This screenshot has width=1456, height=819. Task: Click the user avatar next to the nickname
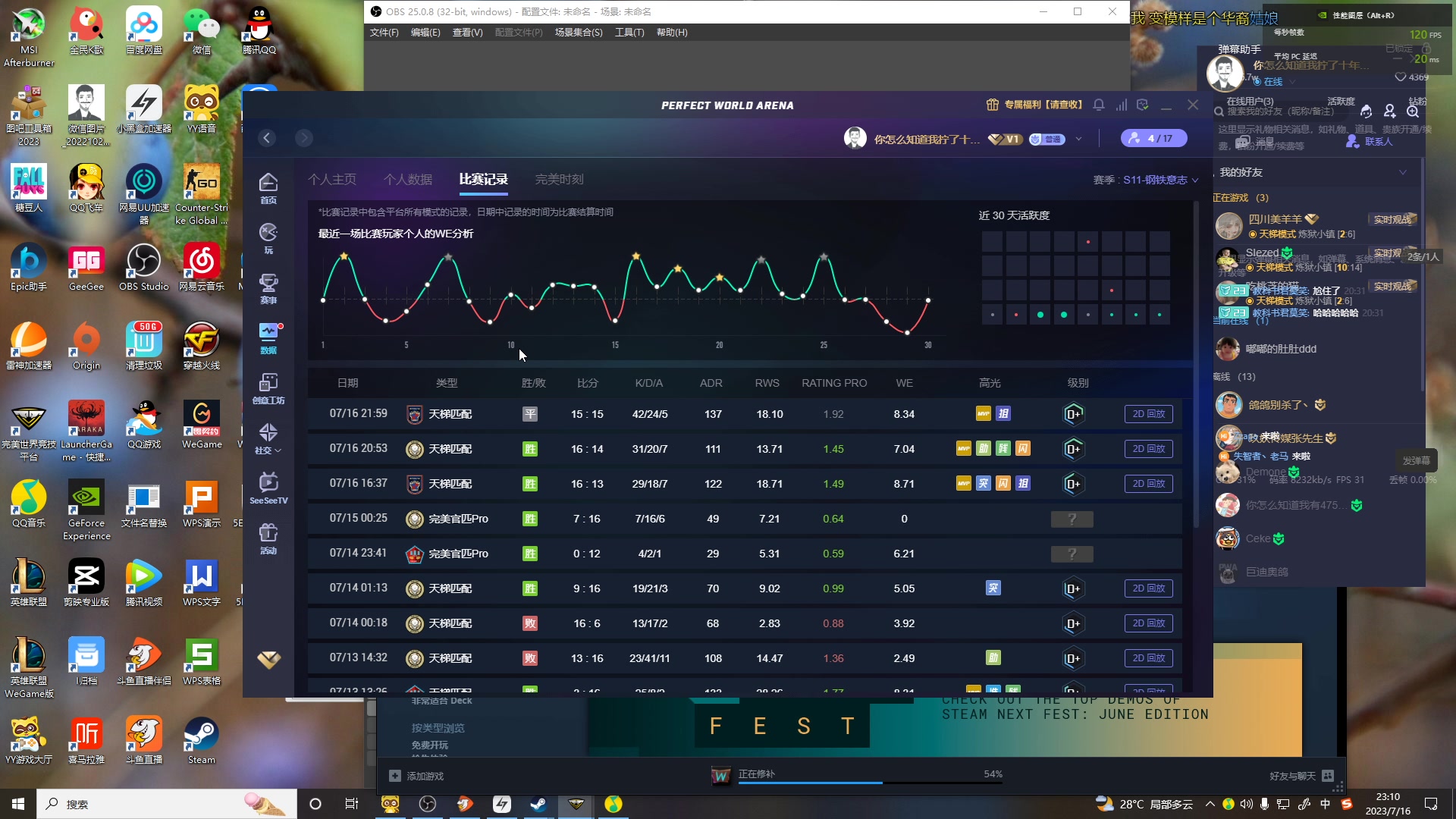point(855,138)
